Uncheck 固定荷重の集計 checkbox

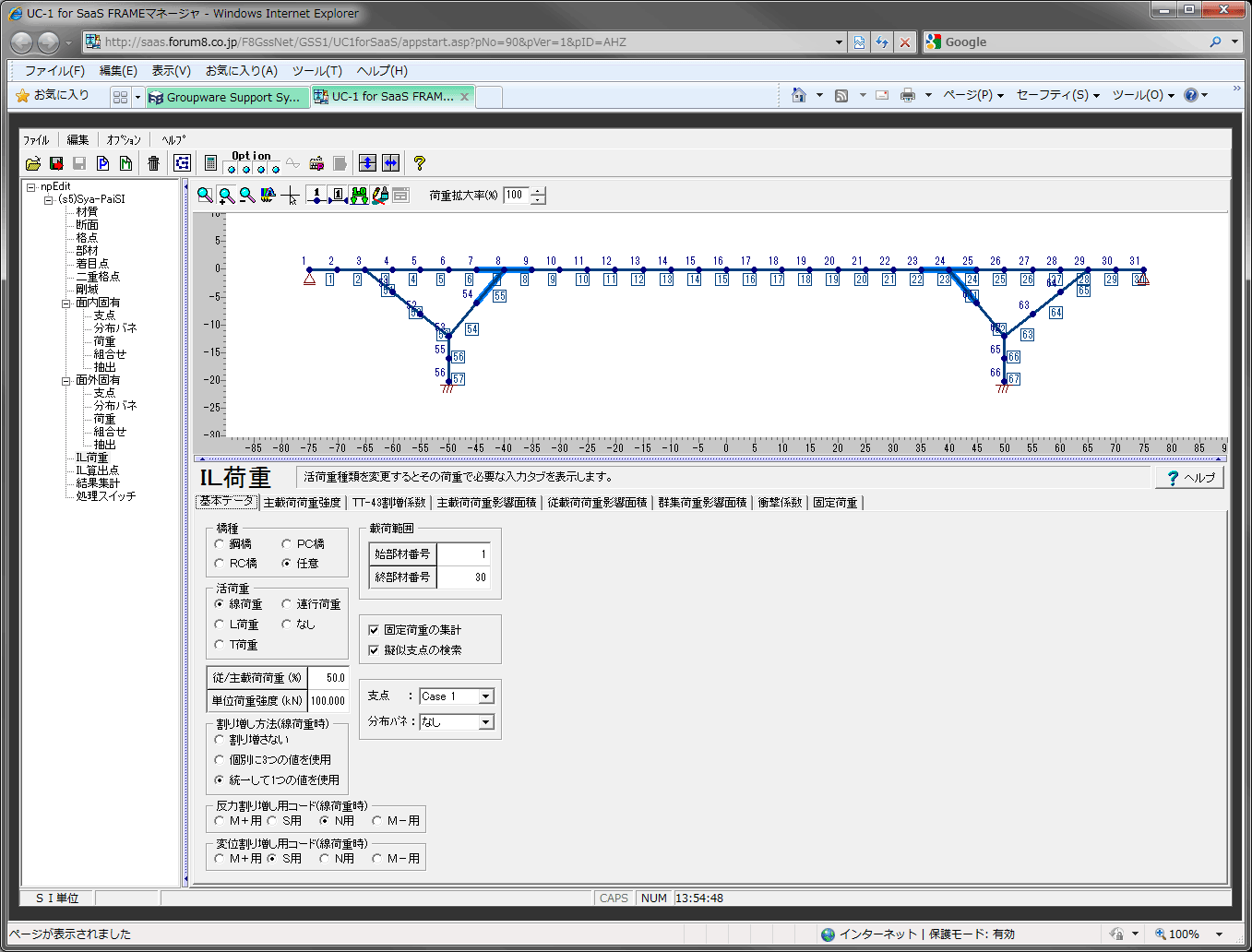pyautogui.click(x=374, y=630)
